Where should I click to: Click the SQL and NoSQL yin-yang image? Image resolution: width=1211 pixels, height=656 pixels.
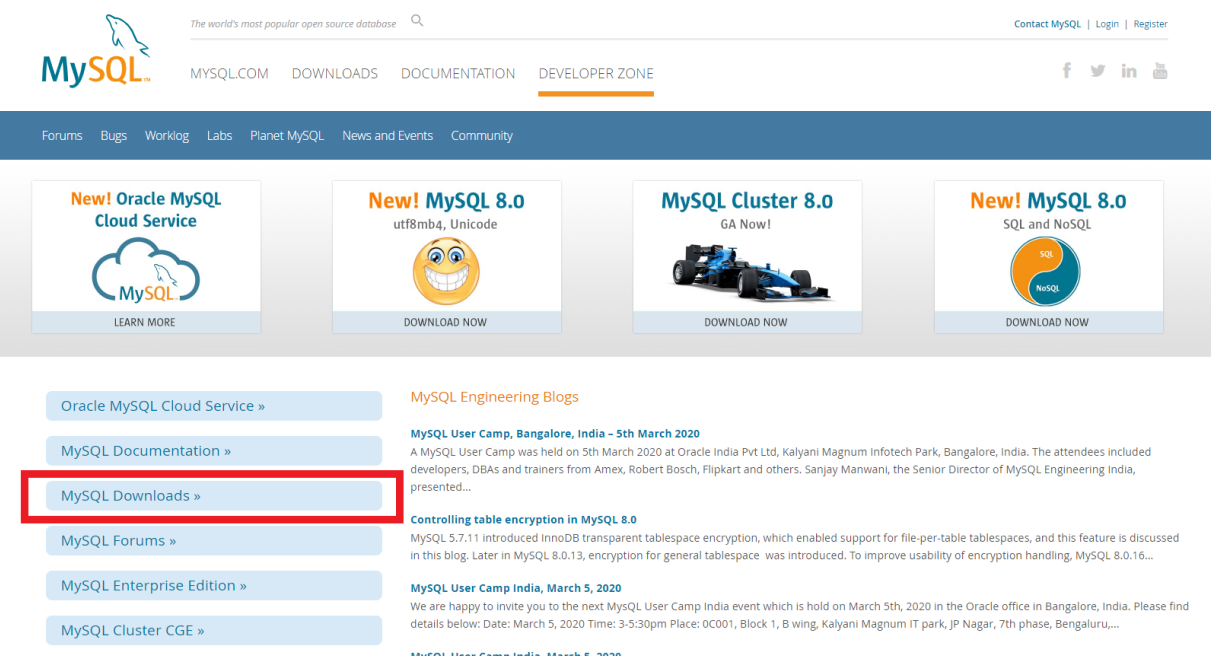pyautogui.click(x=1047, y=271)
